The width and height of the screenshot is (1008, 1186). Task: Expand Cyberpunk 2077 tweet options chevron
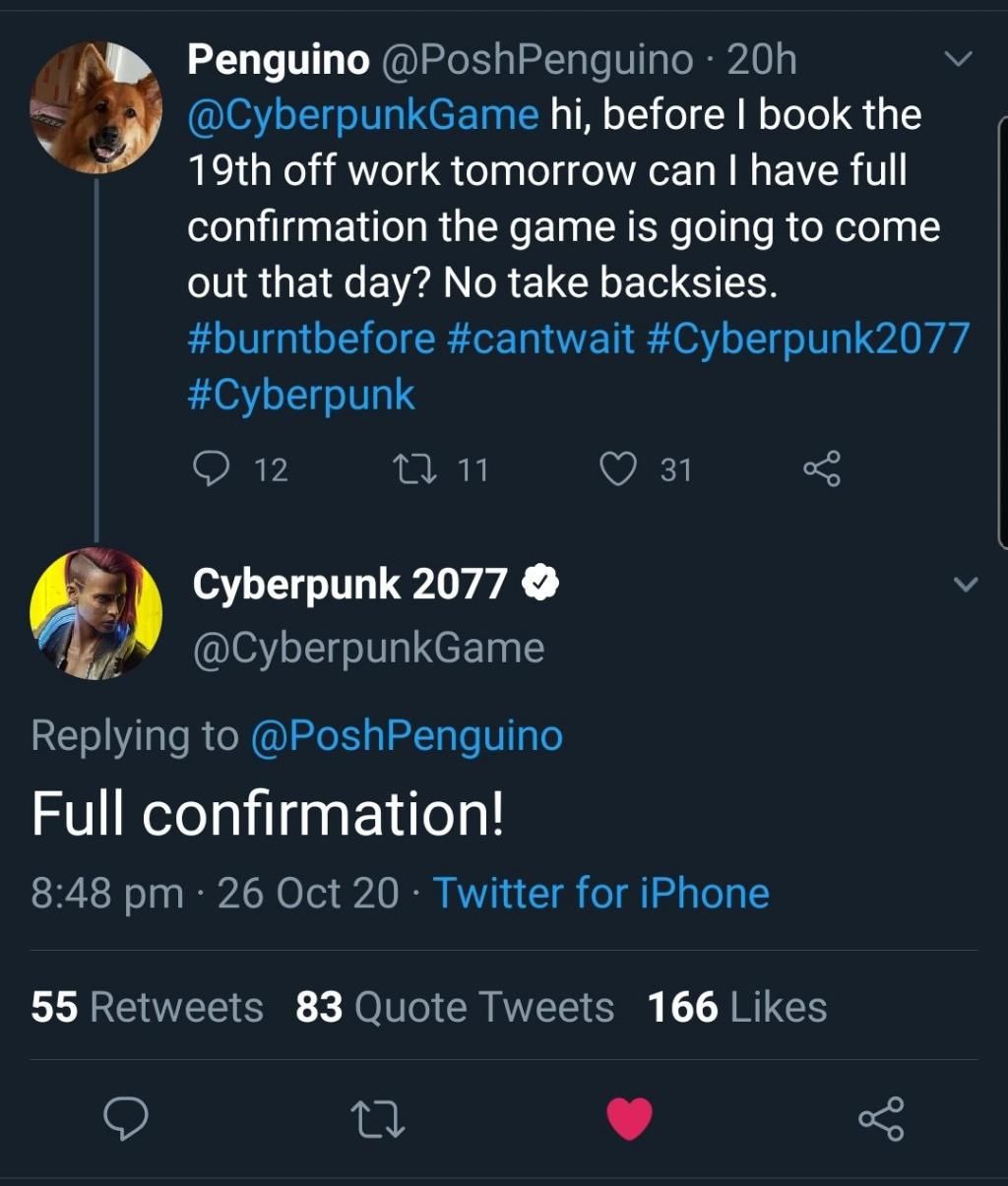[967, 585]
